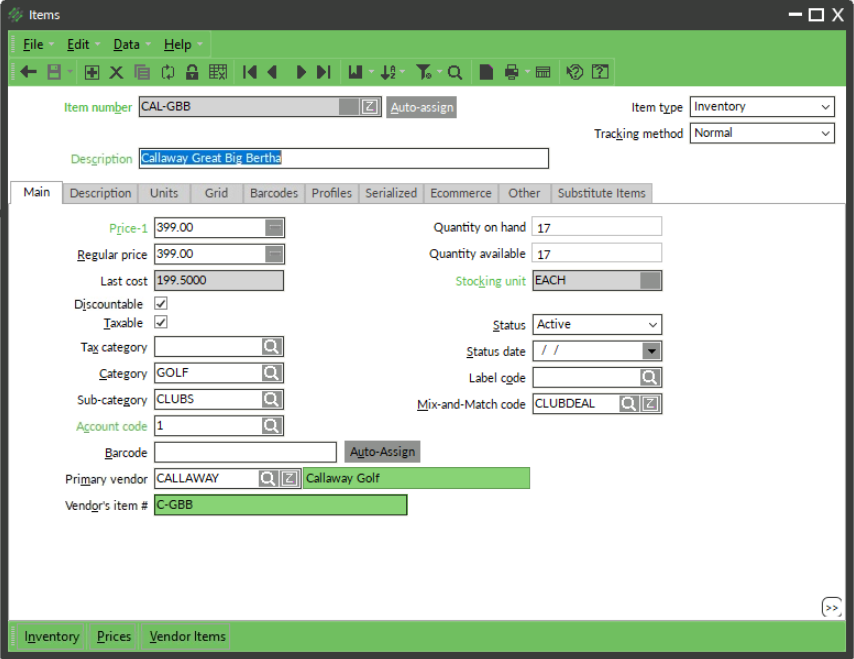Click the Auto-assign item number button
Screen dimensions: 854x659
(x=422, y=107)
